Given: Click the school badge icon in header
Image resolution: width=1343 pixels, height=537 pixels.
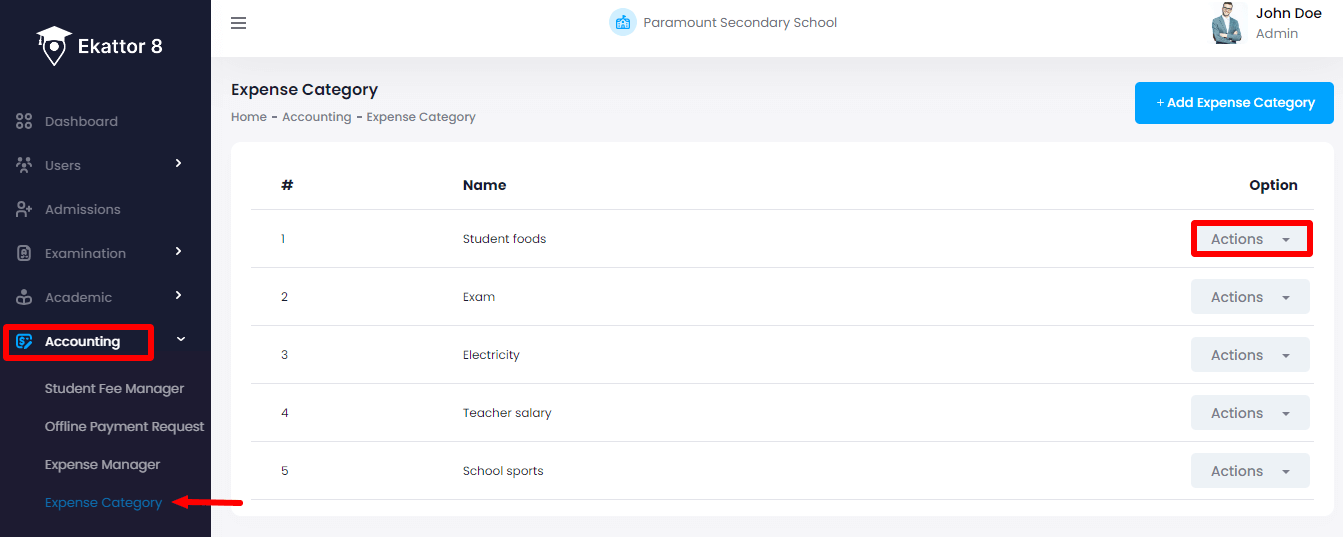Looking at the screenshot, I should coord(623,22).
